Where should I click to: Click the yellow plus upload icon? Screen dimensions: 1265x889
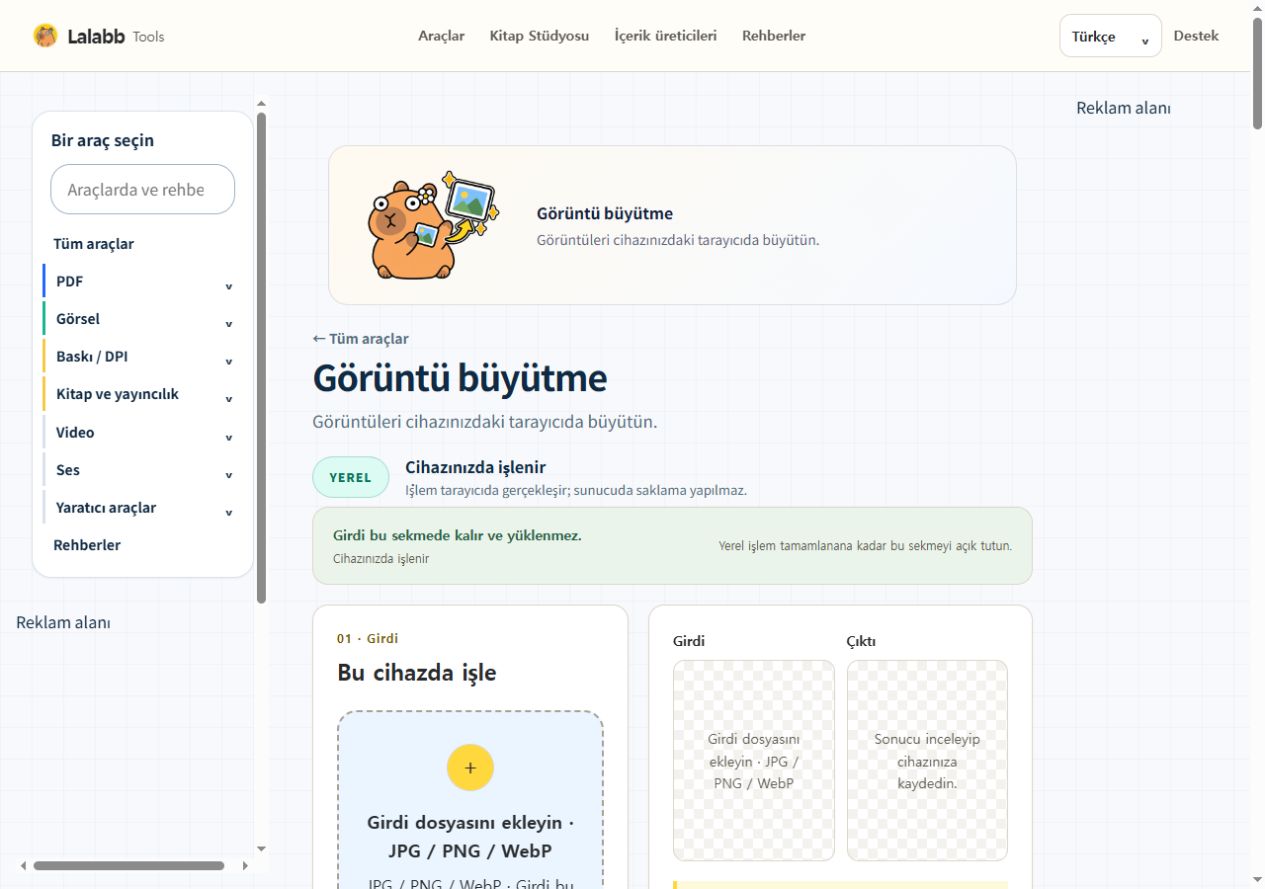click(470, 768)
